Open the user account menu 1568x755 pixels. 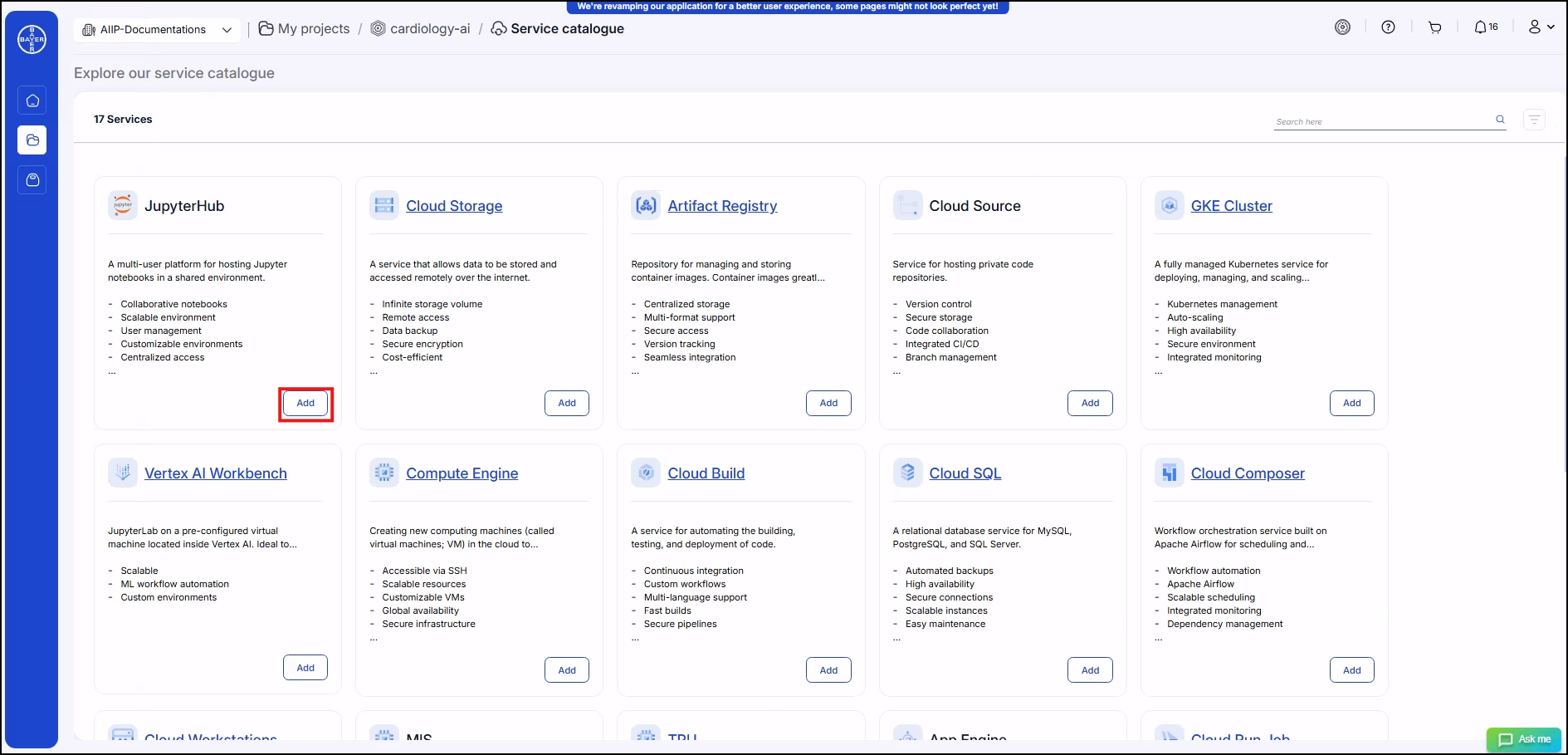[1541, 27]
